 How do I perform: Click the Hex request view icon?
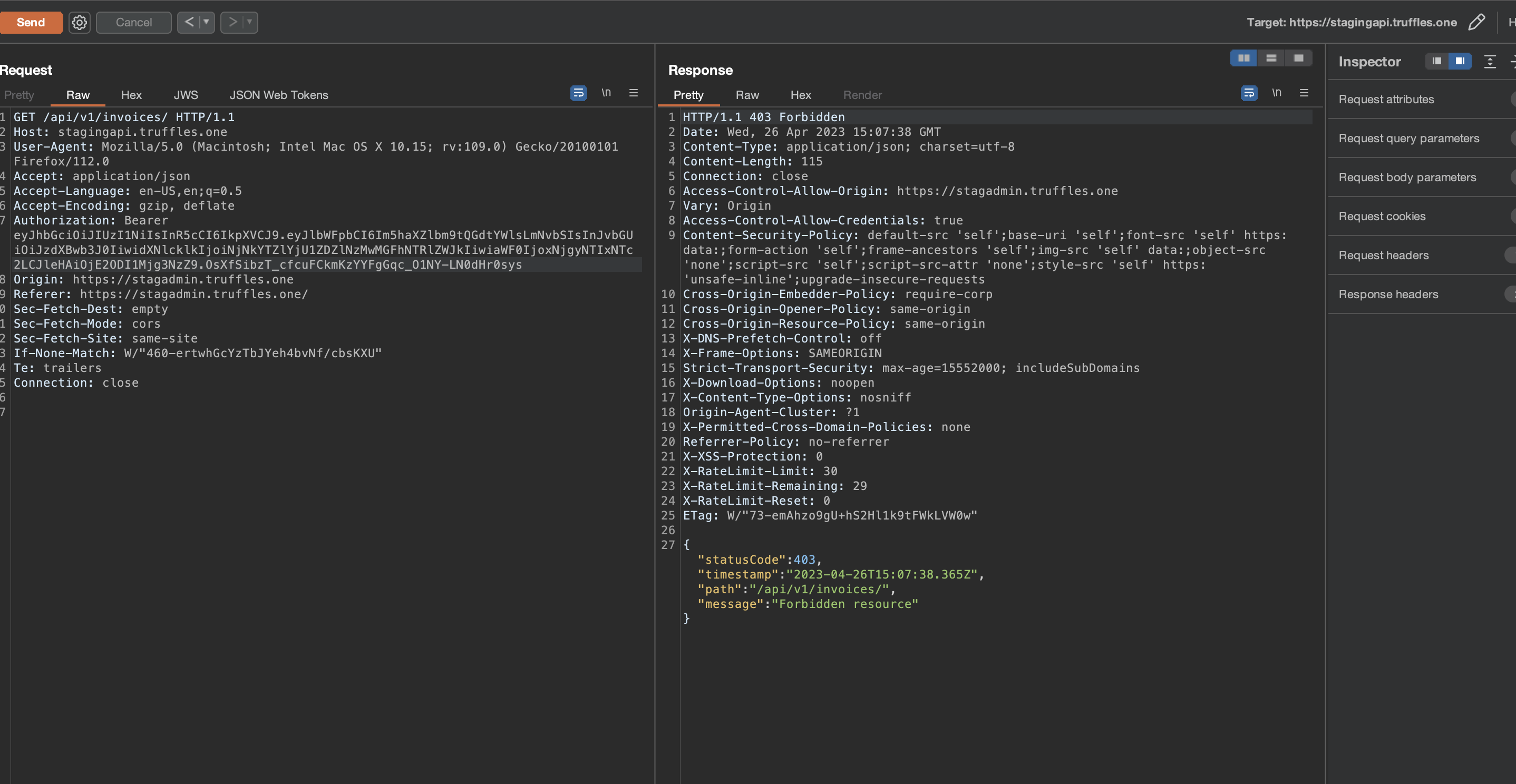point(131,94)
